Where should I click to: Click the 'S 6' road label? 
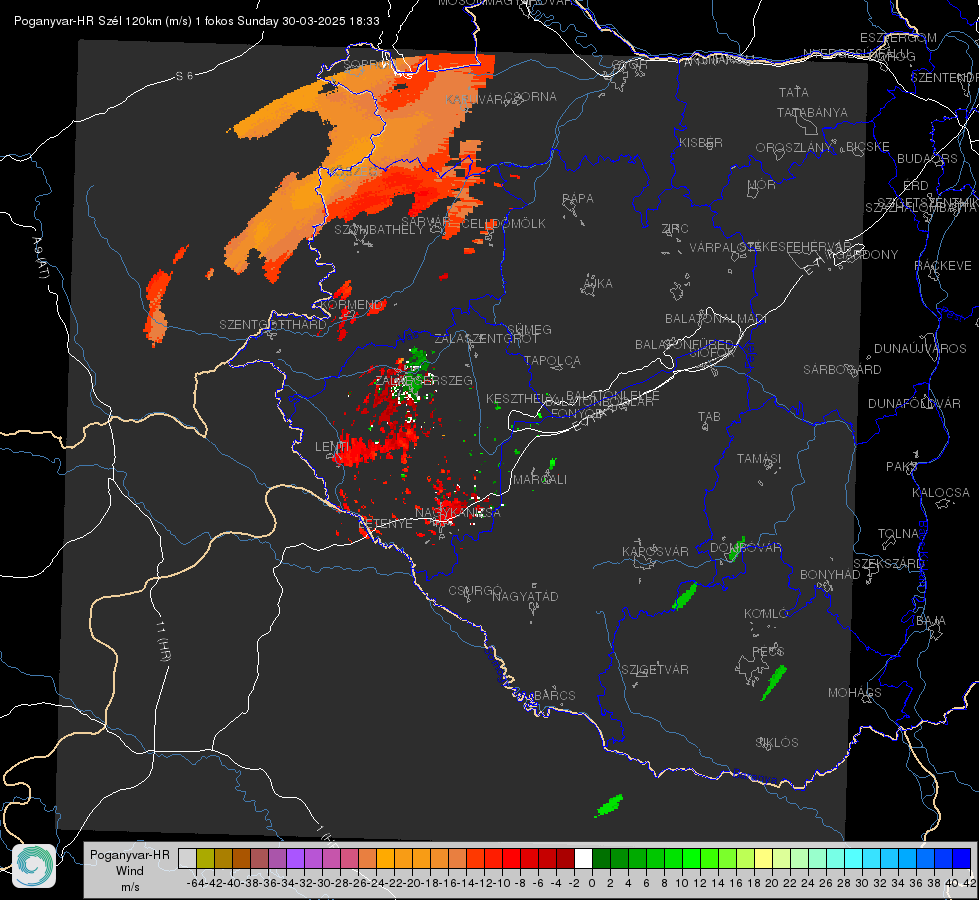click(184, 76)
